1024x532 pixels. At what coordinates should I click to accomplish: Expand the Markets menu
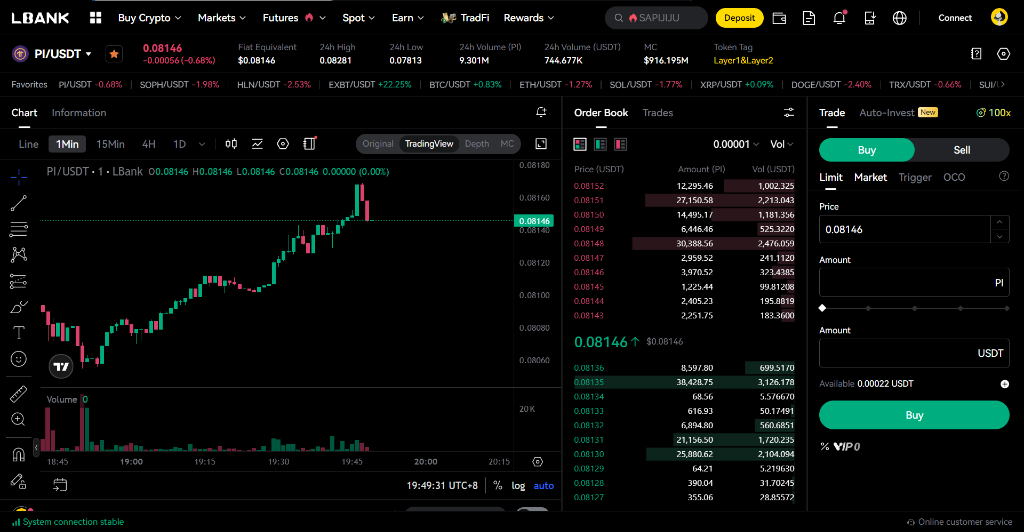[x=222, y=18]
